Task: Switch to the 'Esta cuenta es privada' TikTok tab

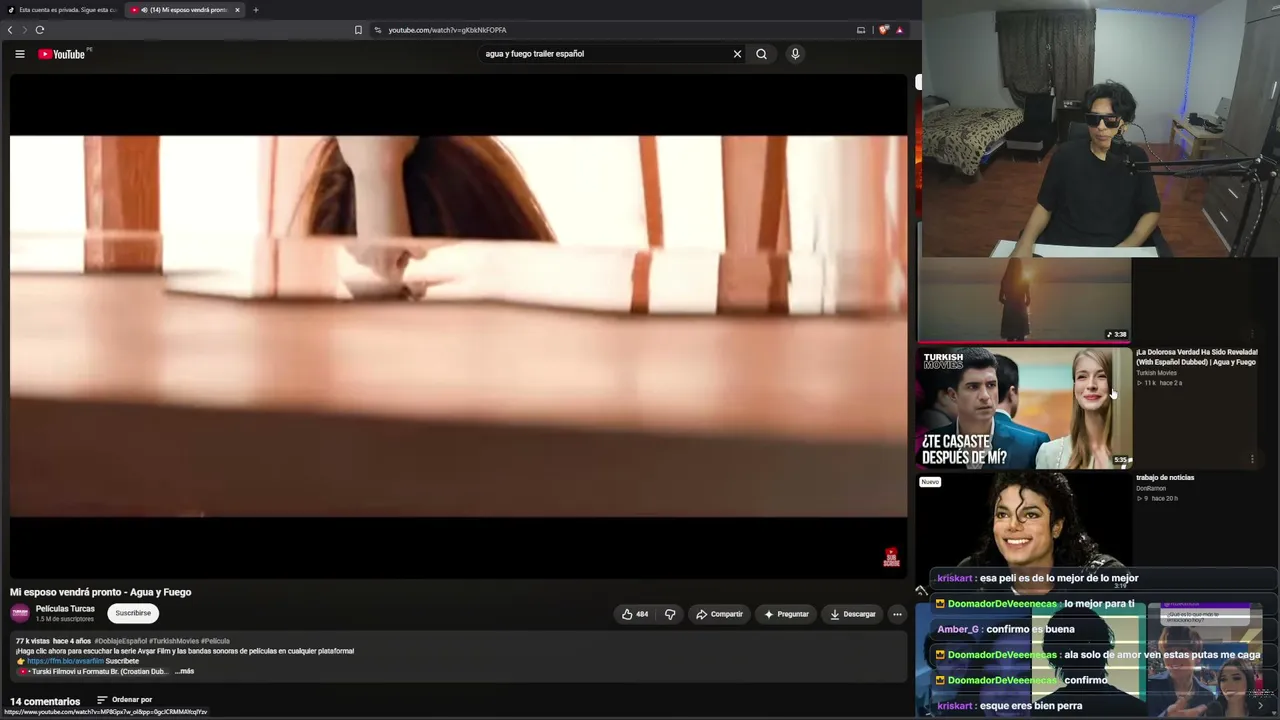Action: coord(62,10)
